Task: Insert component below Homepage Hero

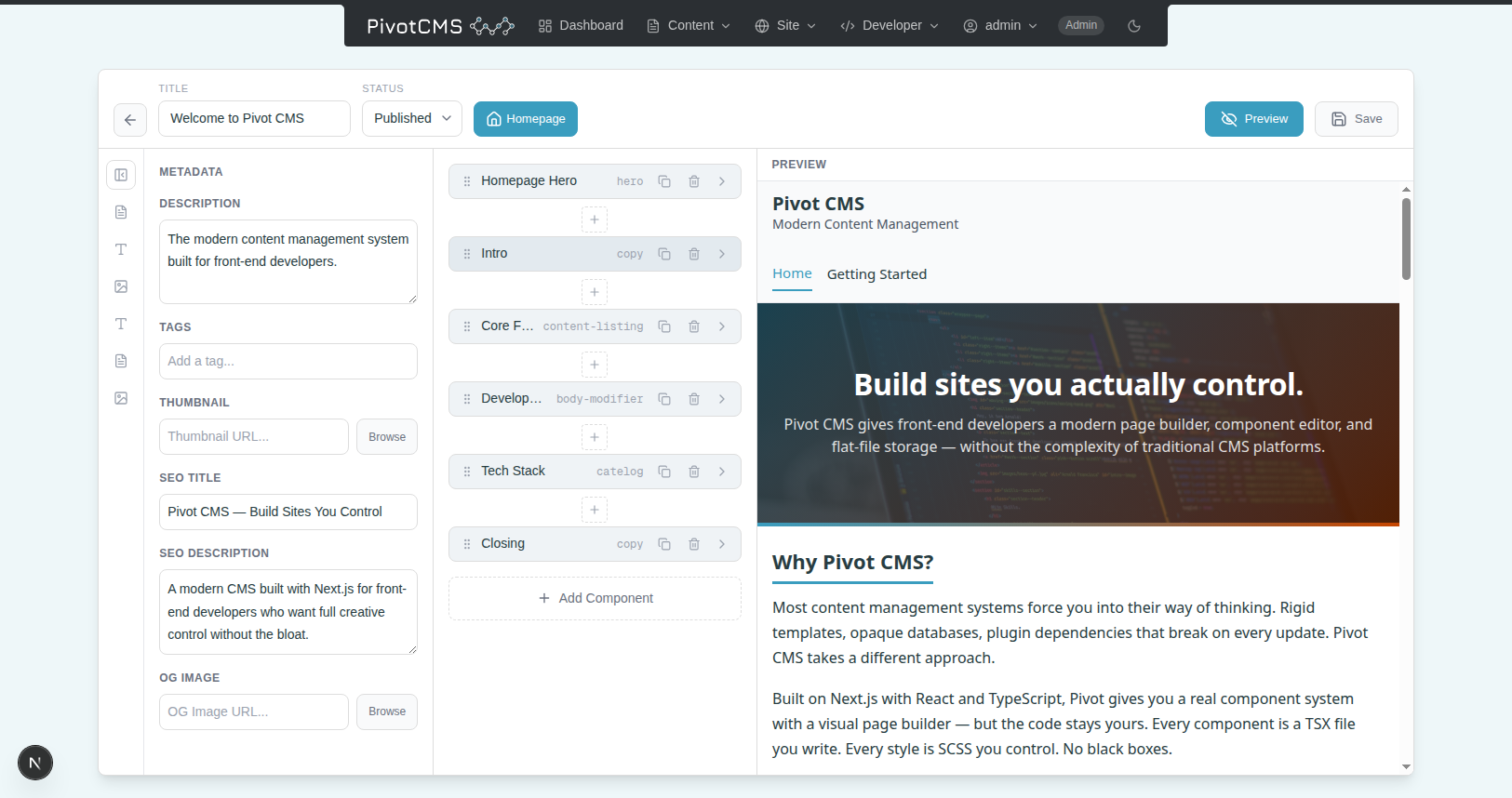Action: pyautogui.click(x=595, y=219)
